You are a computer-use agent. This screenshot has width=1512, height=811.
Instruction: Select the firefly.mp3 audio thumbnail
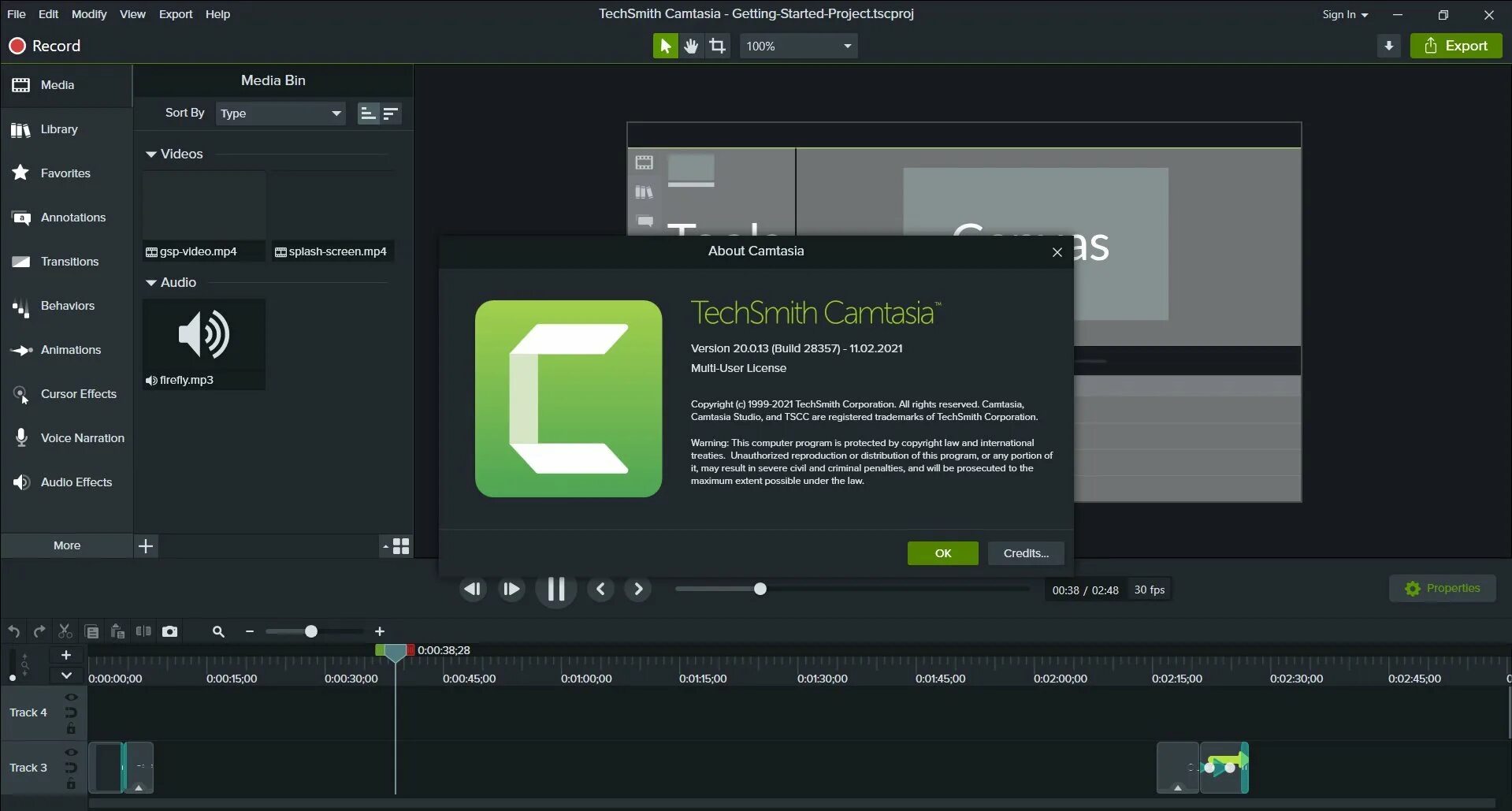[x=204, y=344]
